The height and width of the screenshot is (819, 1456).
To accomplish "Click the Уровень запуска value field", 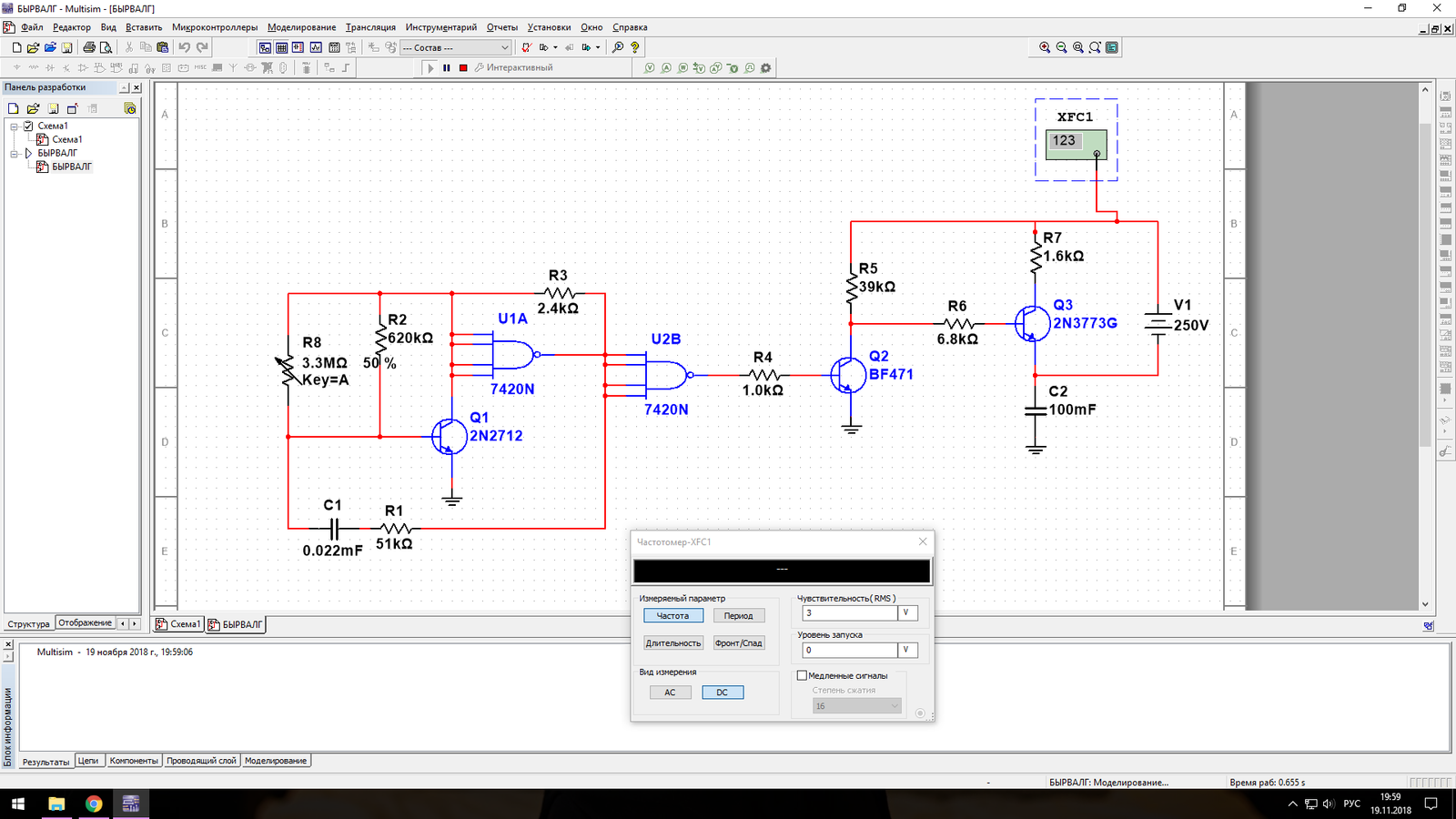I will tap(849, 651).
